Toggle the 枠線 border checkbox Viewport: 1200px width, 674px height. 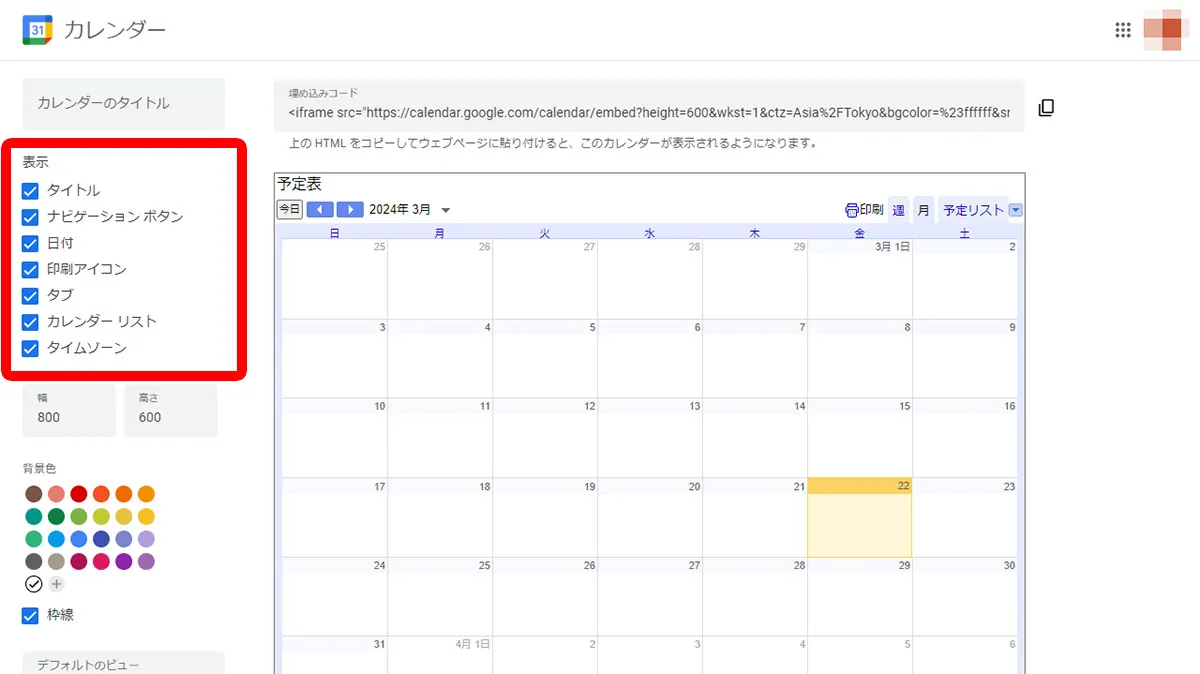(30, 615)
